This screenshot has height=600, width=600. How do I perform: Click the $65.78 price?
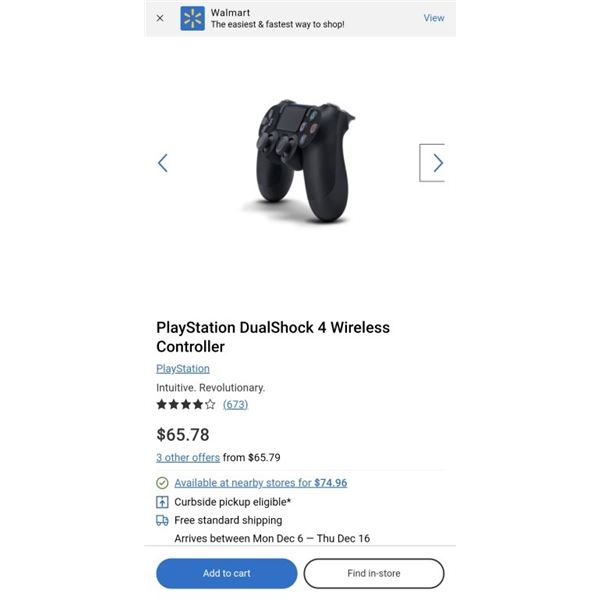pos(183,435)
